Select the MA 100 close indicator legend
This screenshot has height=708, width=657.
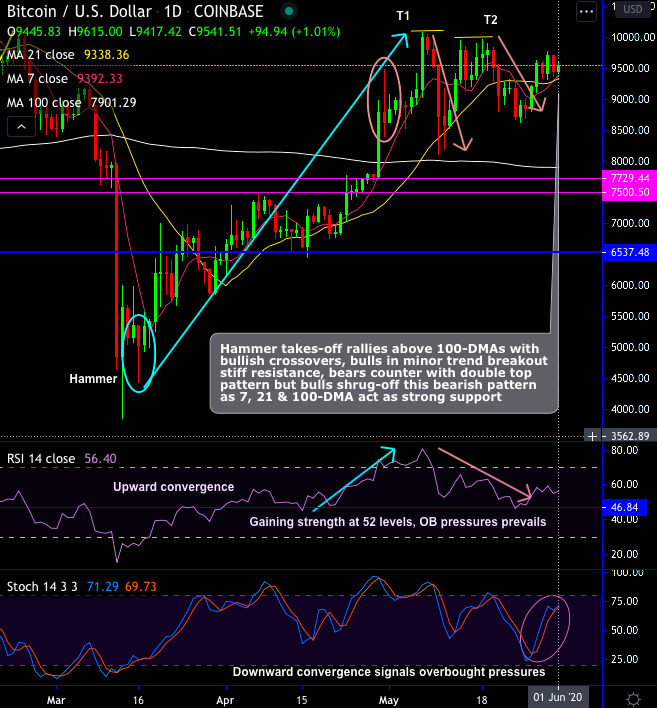coord(44,102)
